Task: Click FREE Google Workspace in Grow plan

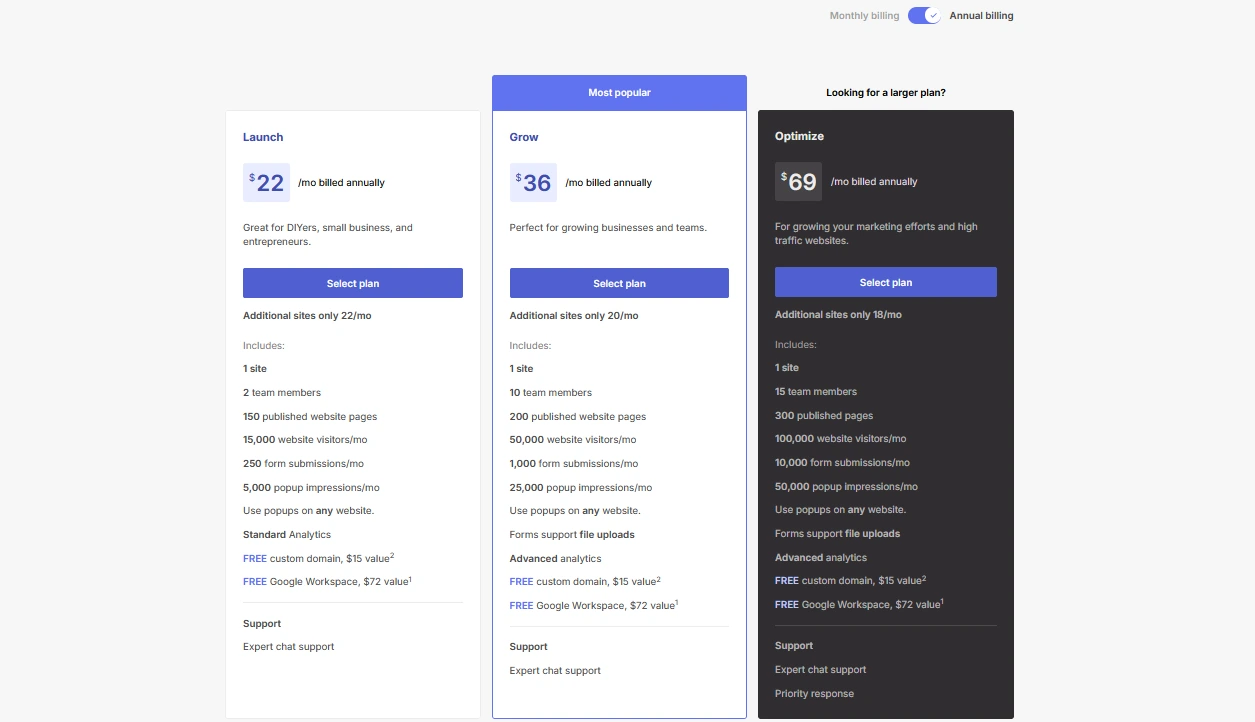Action: point(594,606)
